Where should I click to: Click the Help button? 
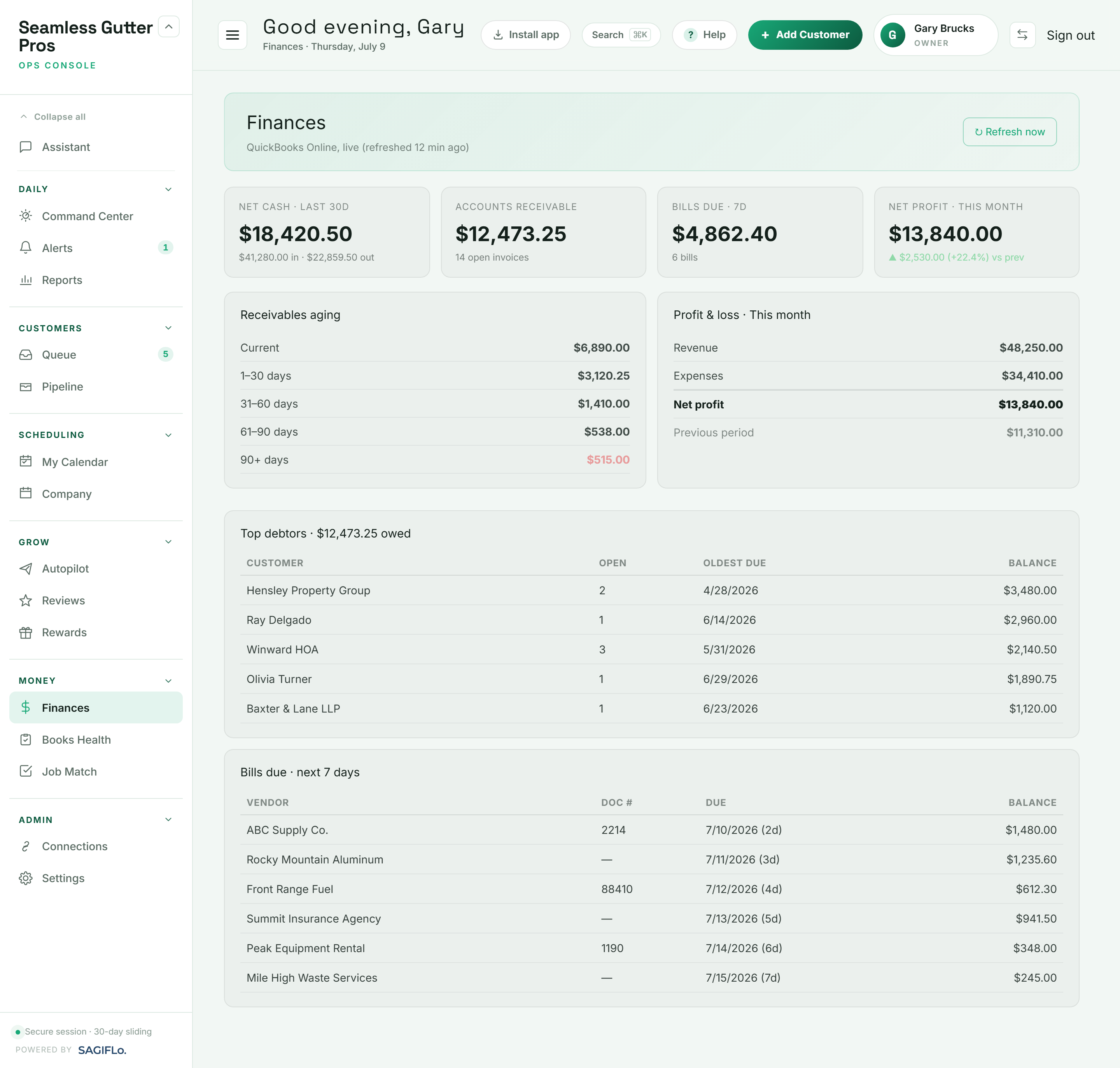coord(704,35)
